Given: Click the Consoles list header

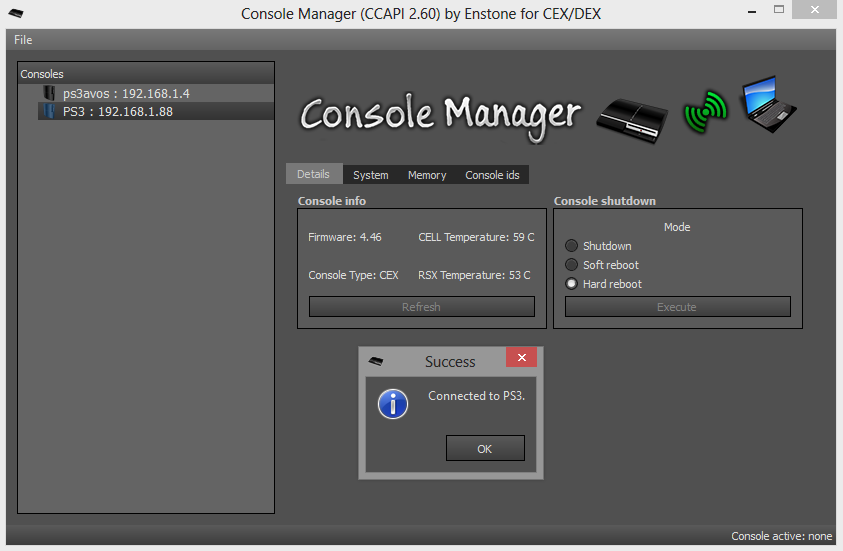Looking at the screenshot, I should [146, 74].
